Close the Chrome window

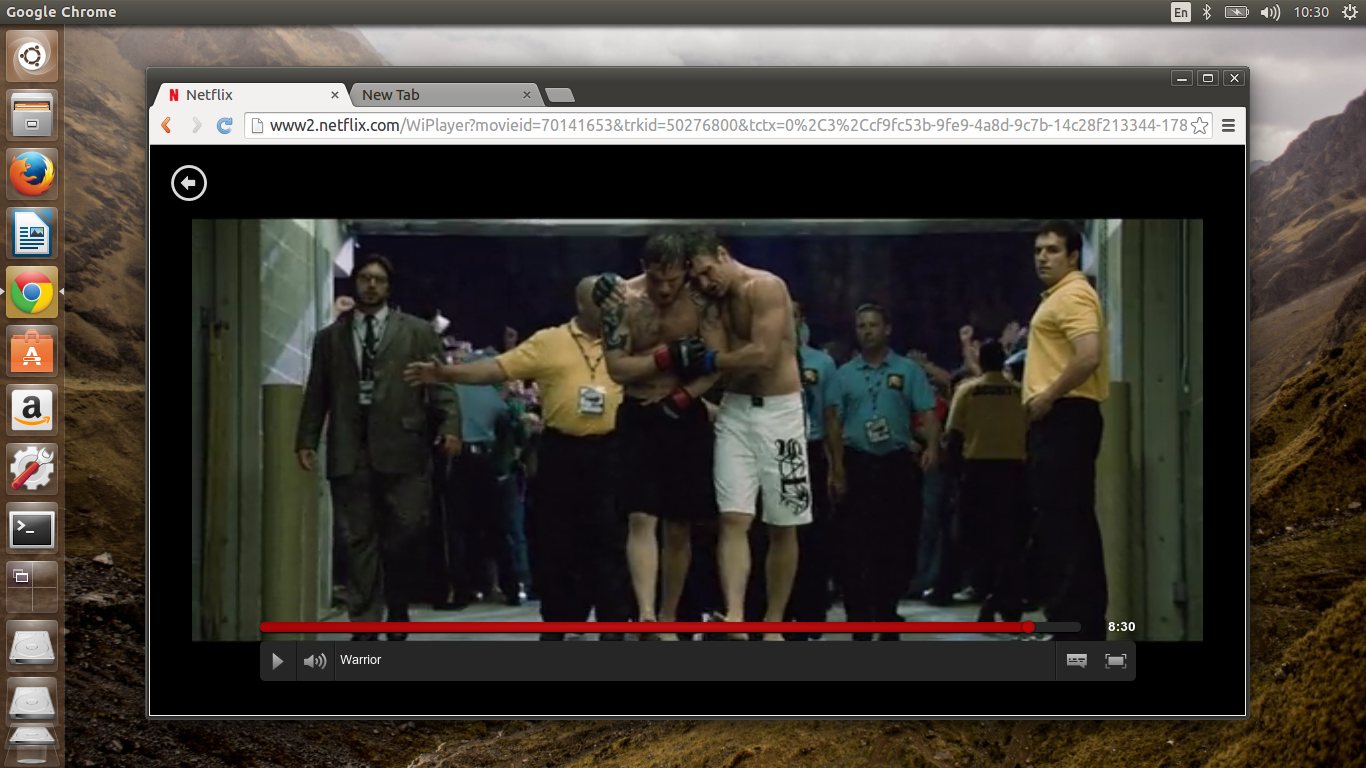coord(1234,78)
